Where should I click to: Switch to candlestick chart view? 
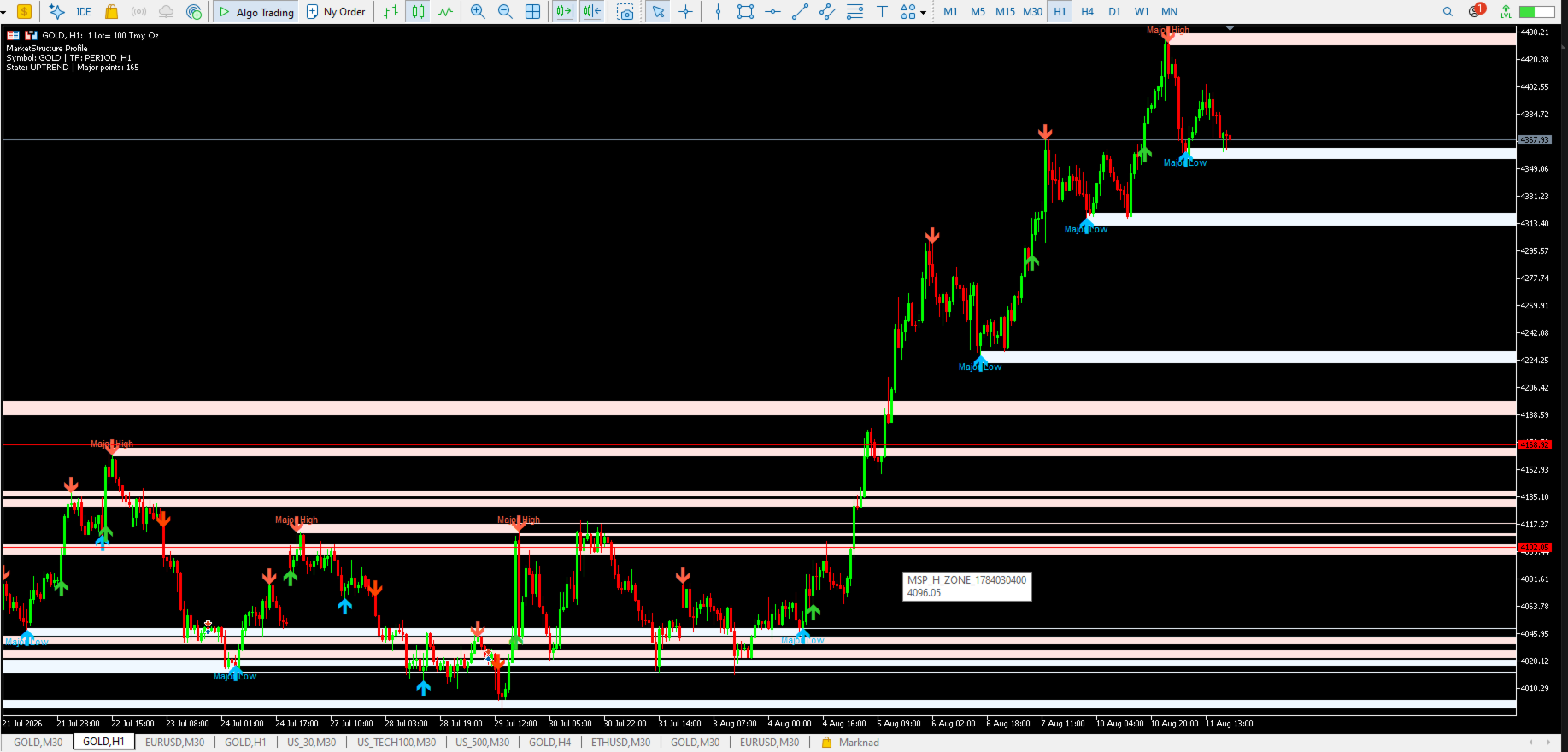click(x=418, y=12)
